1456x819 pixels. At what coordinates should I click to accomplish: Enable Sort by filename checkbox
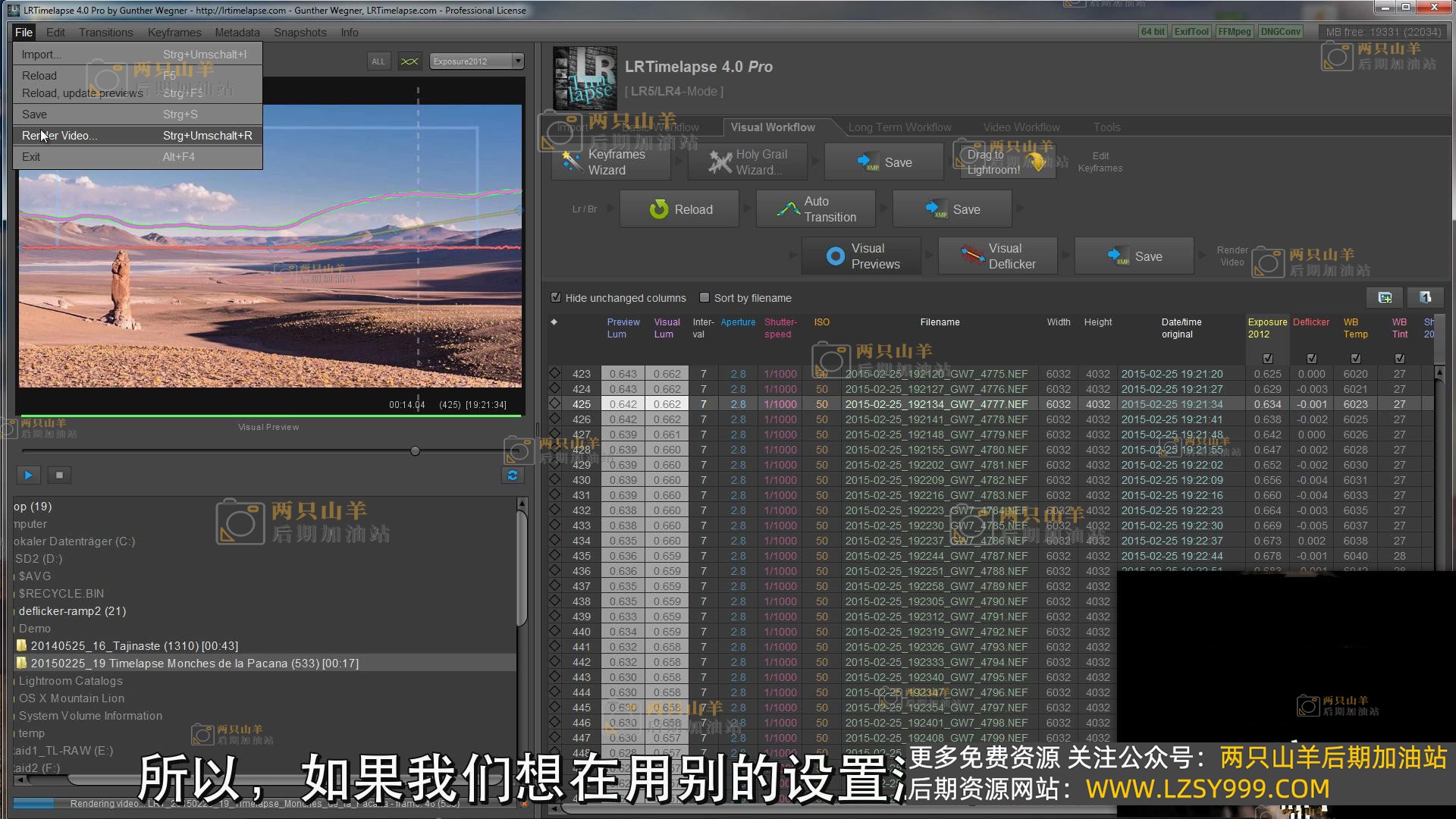(704, 298)
